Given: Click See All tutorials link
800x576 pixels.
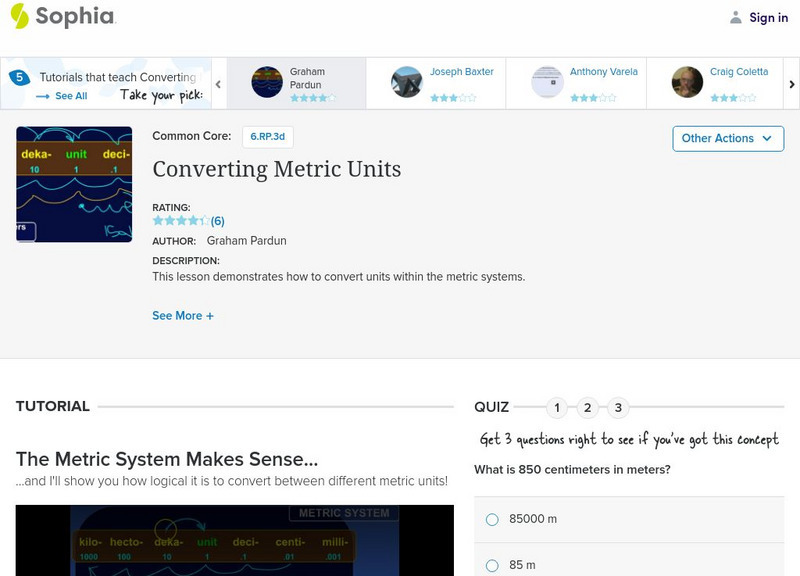Looking at the screenshot, I should coord(71,96).
